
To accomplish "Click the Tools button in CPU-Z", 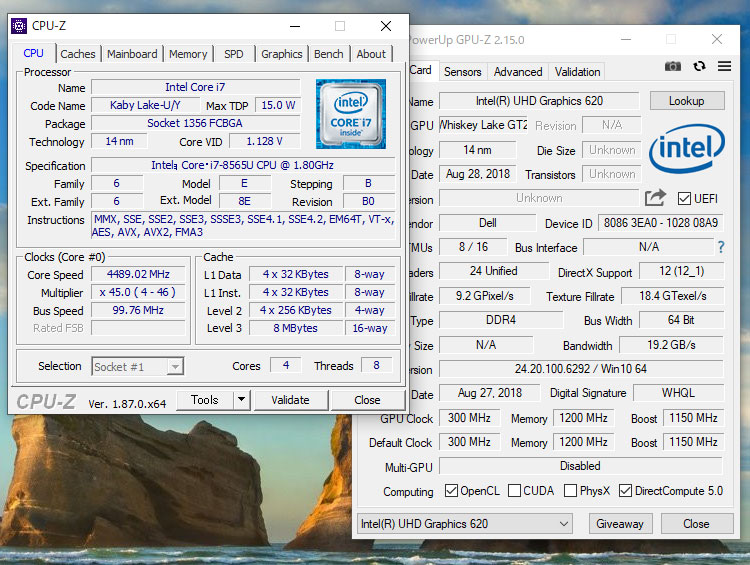I will (x=205, y=399).
